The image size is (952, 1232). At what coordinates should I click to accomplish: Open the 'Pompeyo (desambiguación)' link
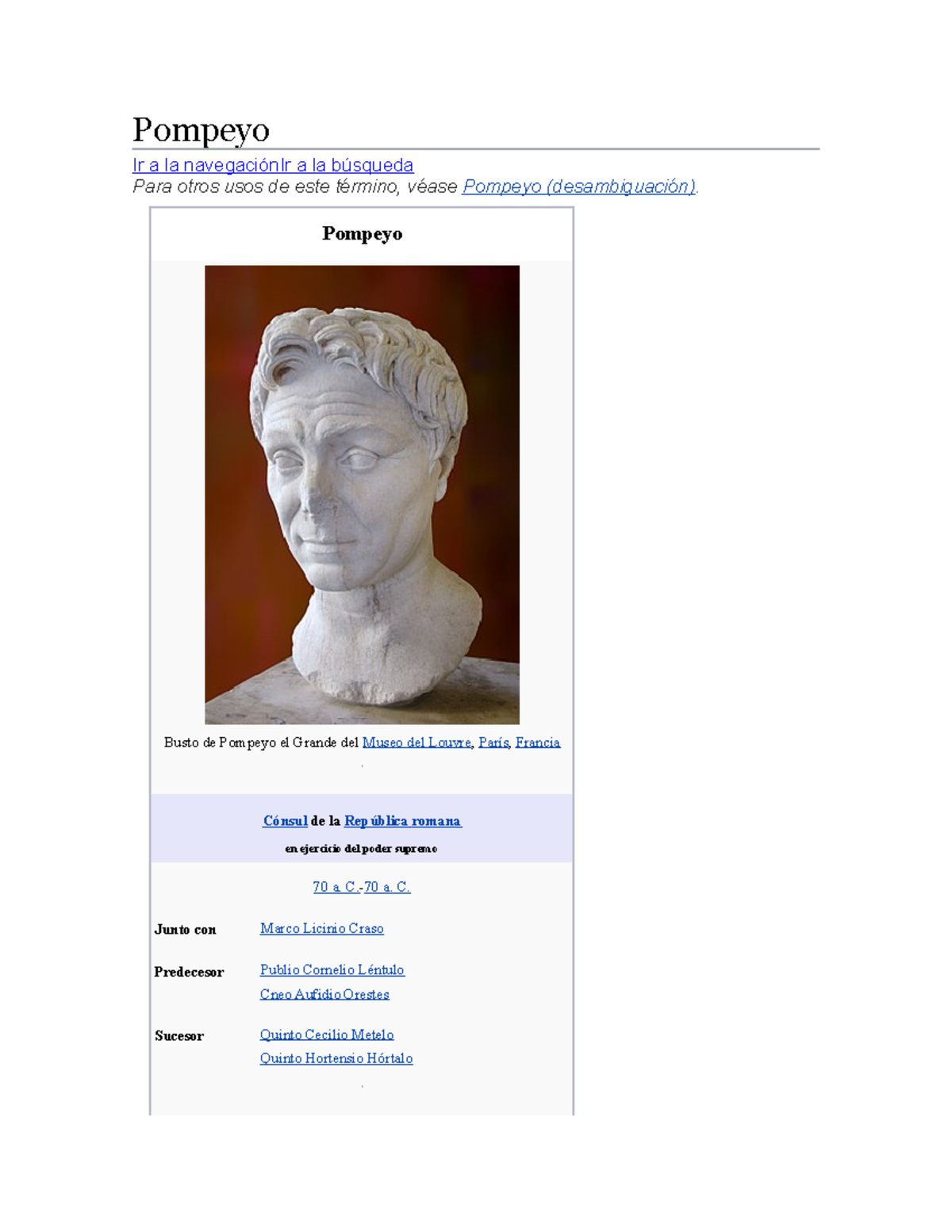(x=579, y=186)
